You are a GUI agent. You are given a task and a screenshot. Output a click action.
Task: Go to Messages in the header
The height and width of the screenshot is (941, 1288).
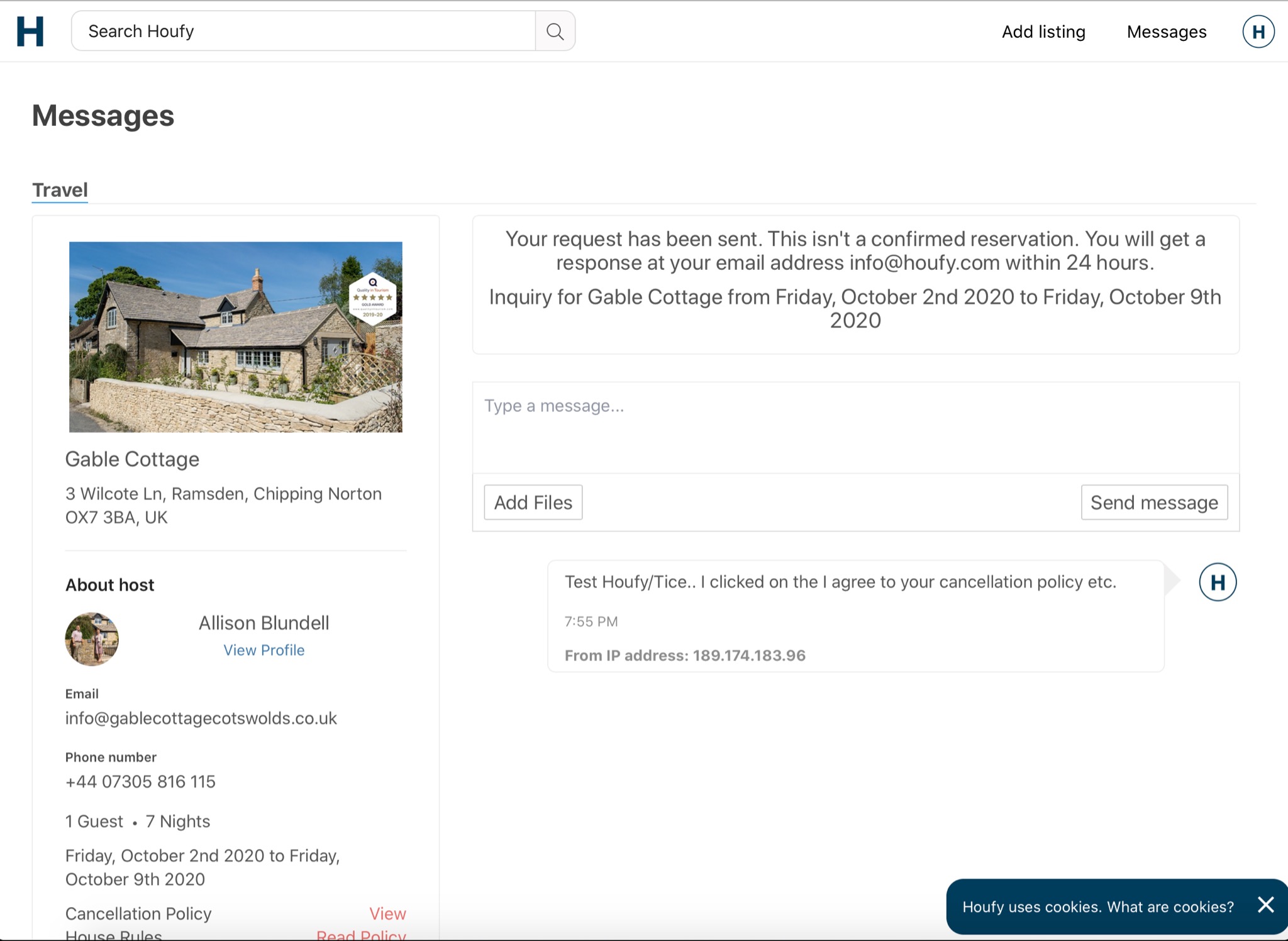point(1166,31)
